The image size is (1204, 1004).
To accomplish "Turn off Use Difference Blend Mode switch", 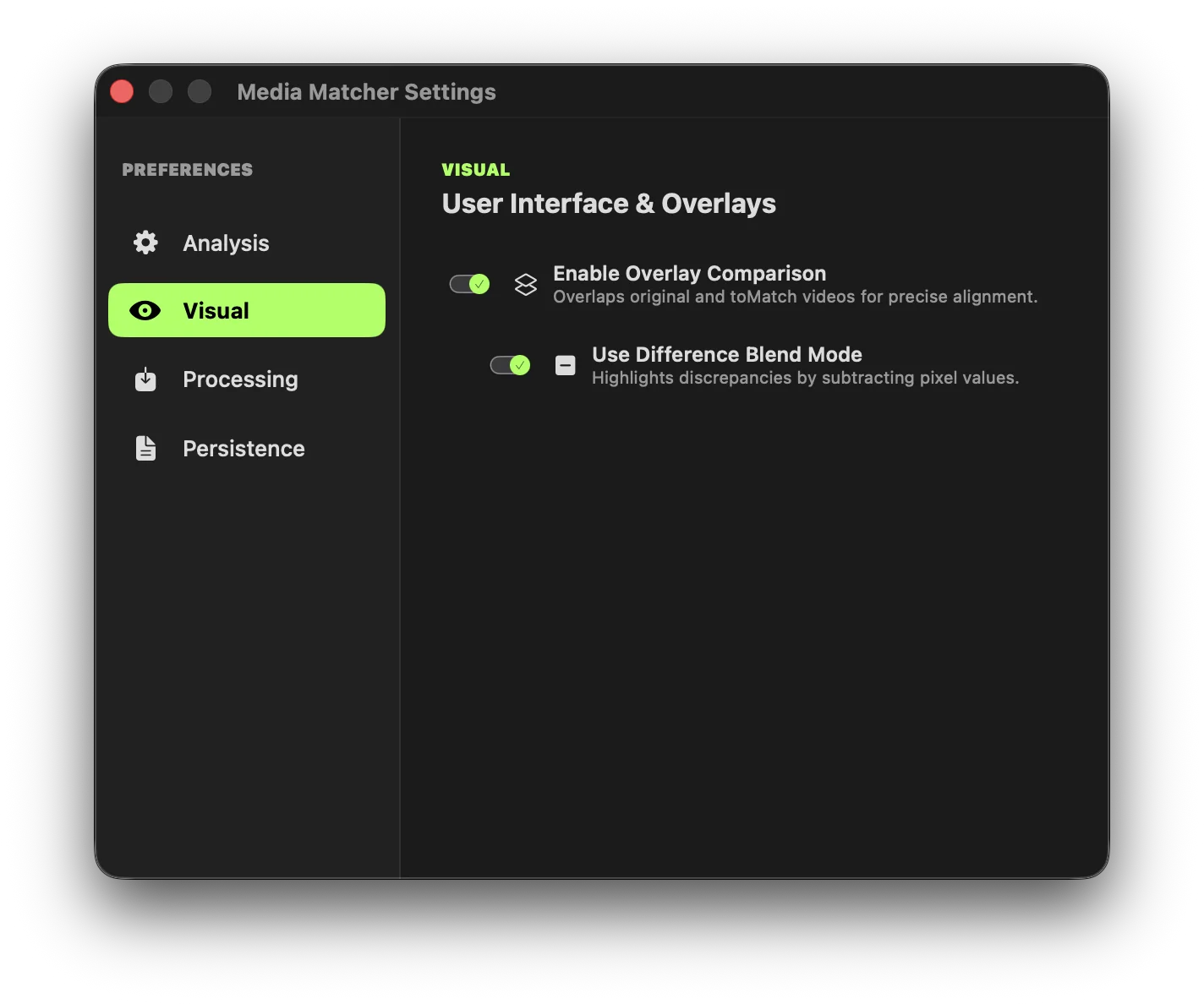I will [511, 365].
